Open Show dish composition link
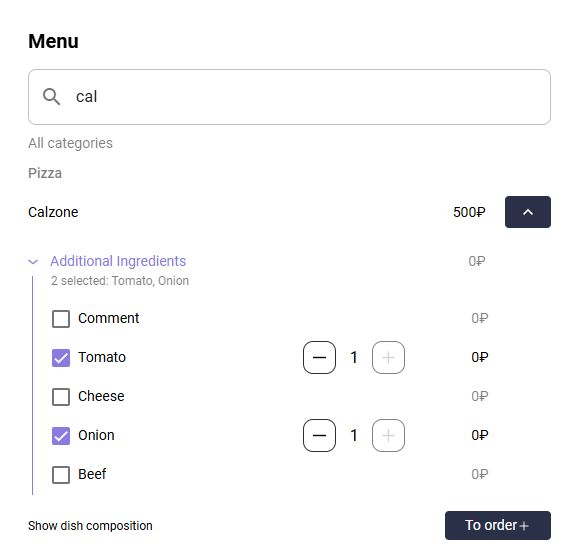The image size is (579, 553). click(x=90, y=526)
